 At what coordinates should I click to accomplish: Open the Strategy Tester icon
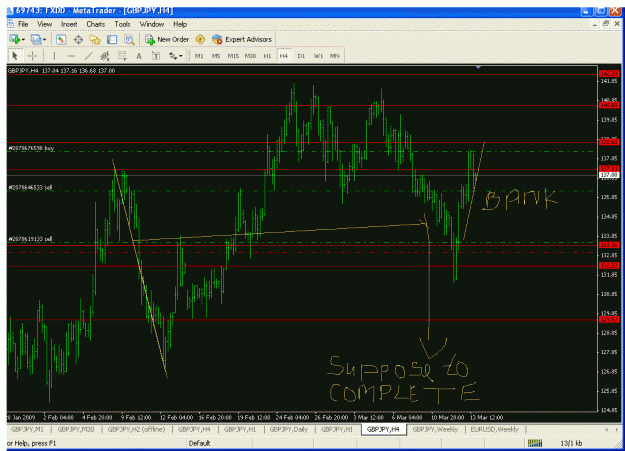(x=129, y=39)
